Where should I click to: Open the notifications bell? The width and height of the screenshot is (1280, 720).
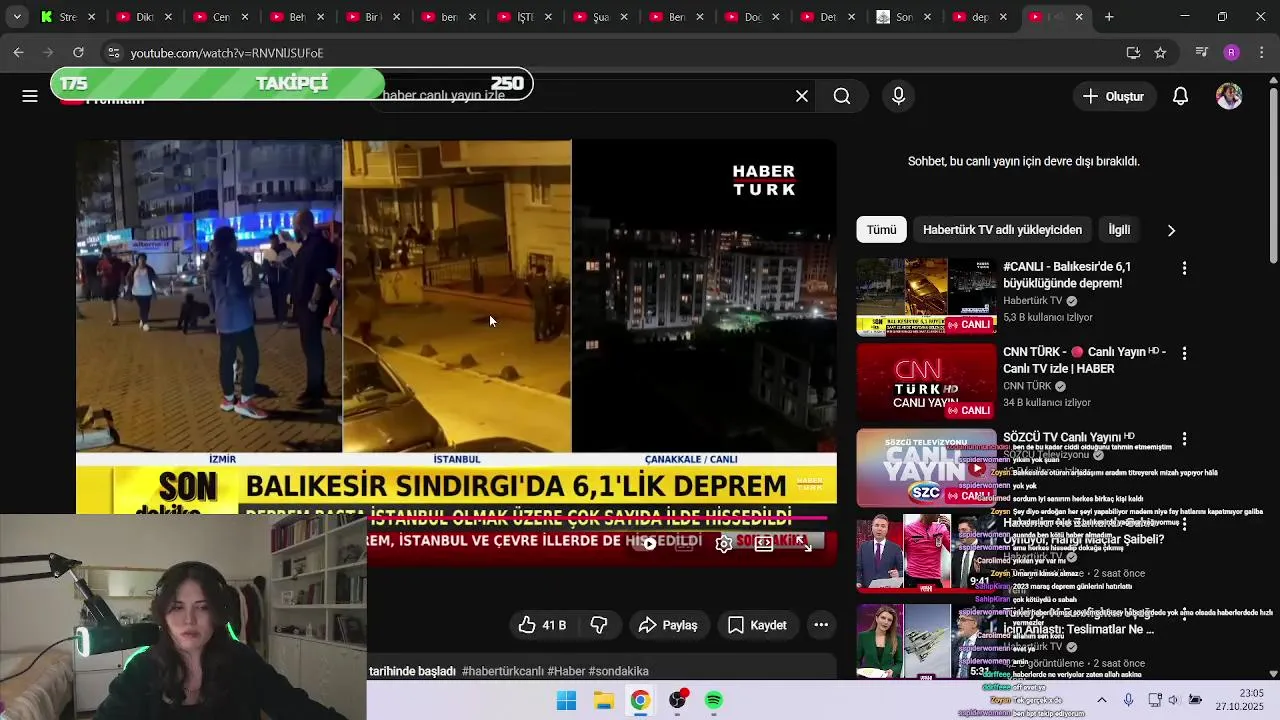pos(1180,96)
